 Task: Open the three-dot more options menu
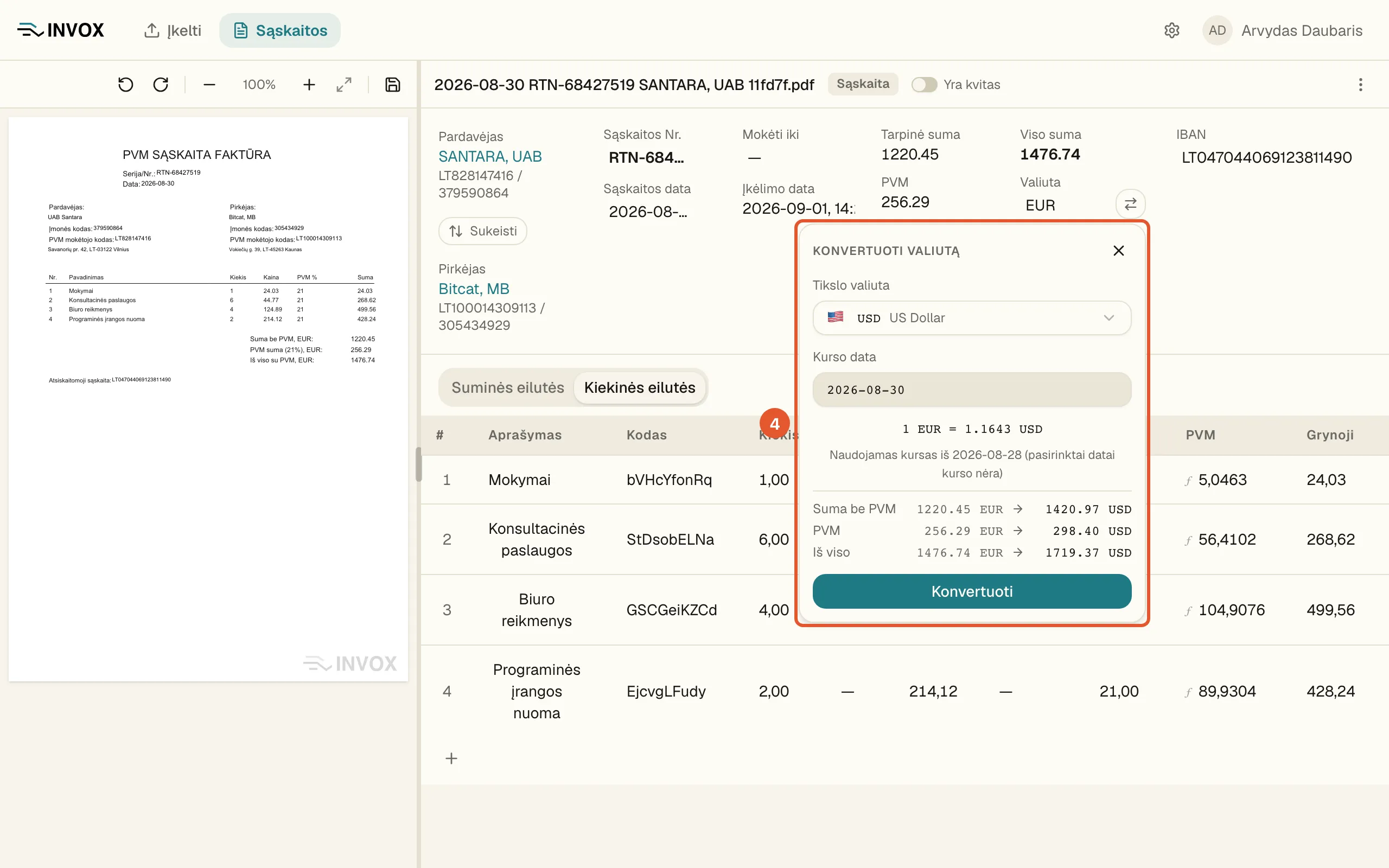(1360, 85)
